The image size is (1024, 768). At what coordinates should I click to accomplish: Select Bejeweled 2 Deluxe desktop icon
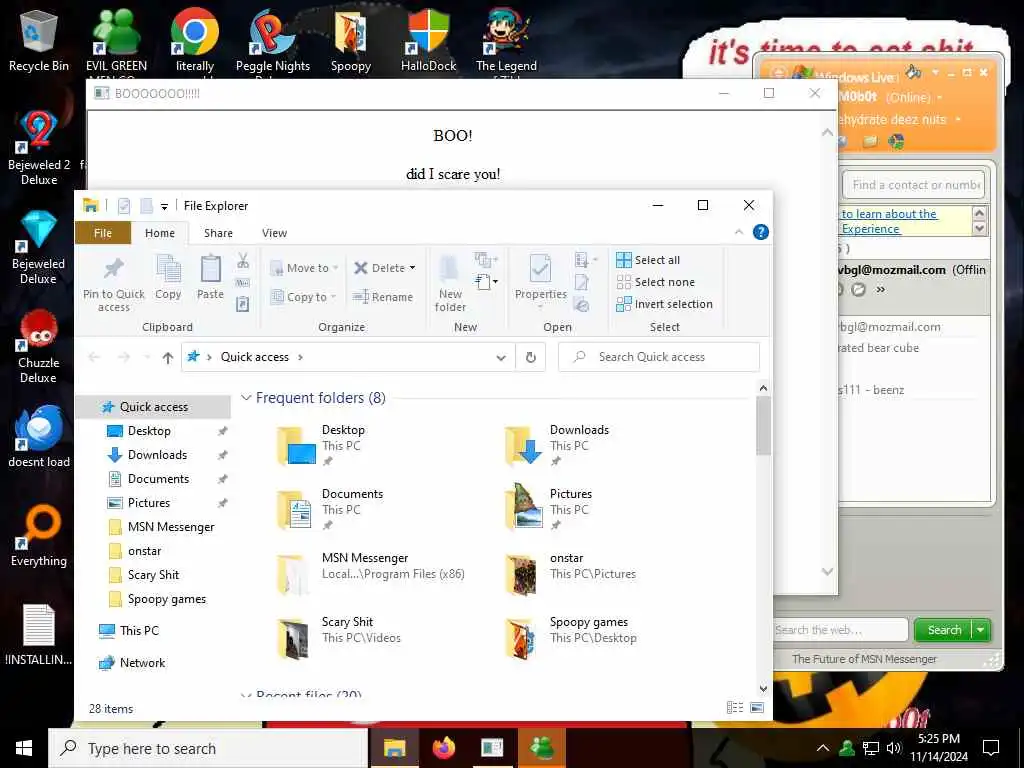39,148
